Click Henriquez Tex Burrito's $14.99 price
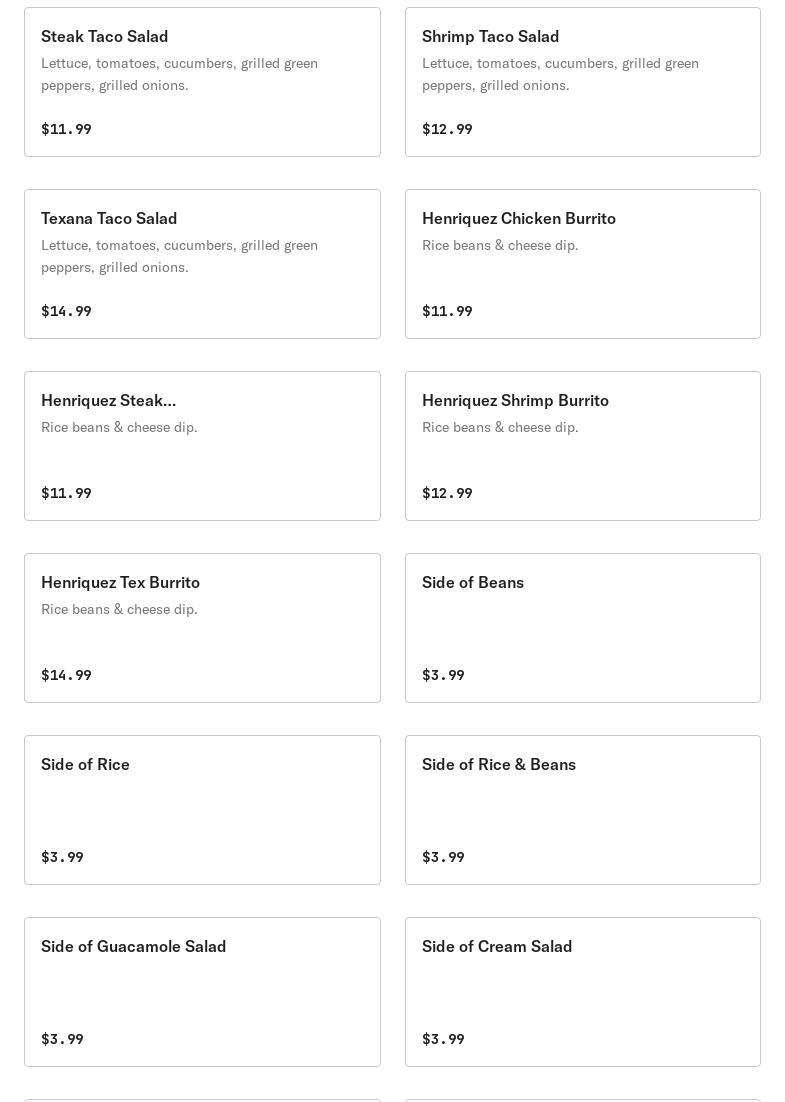The width and height of the screenshot is (785, 1102). [x=66, y=675]
